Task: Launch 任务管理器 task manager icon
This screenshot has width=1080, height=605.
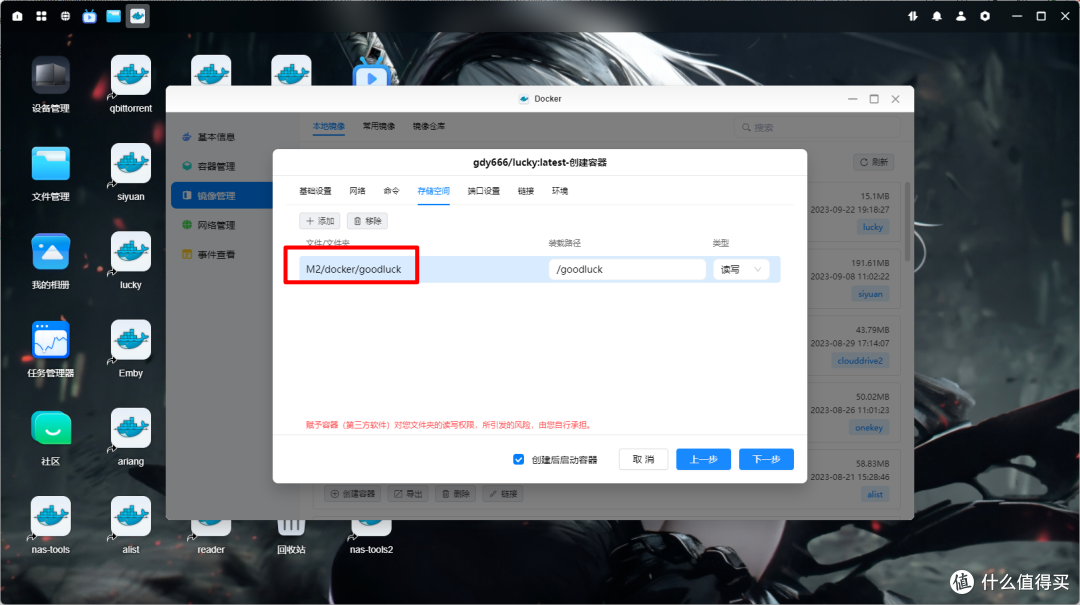Action: tap(50, 340)
